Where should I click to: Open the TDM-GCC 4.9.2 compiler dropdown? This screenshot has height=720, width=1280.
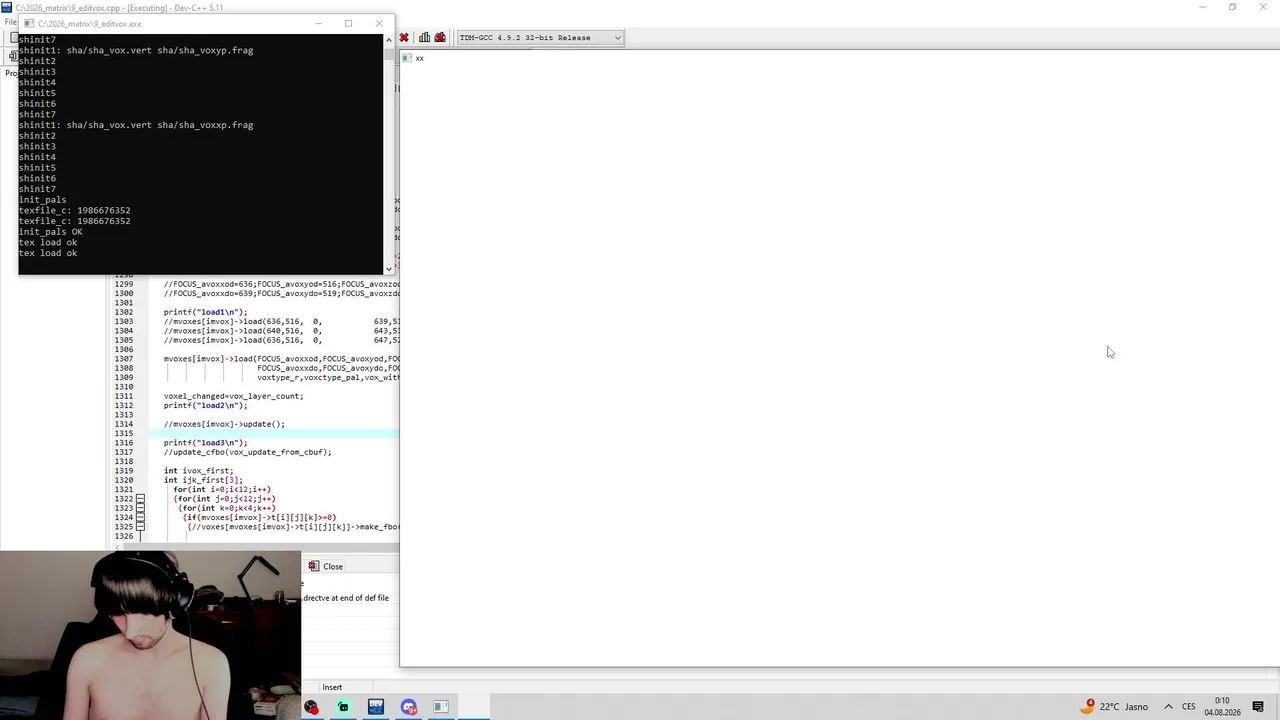click(540, 38)
